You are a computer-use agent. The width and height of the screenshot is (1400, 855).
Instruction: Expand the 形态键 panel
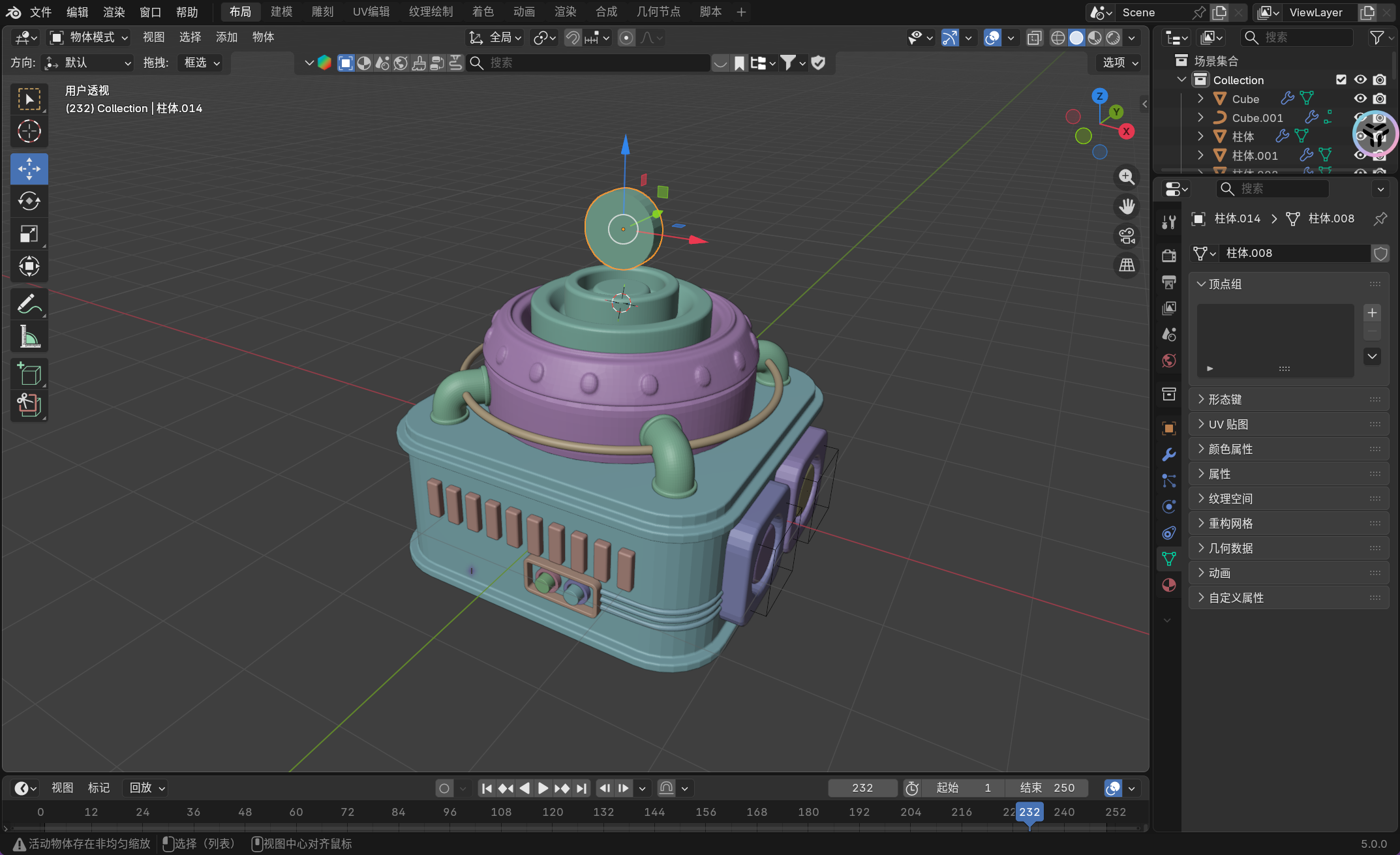click(x=1225, y=399)
